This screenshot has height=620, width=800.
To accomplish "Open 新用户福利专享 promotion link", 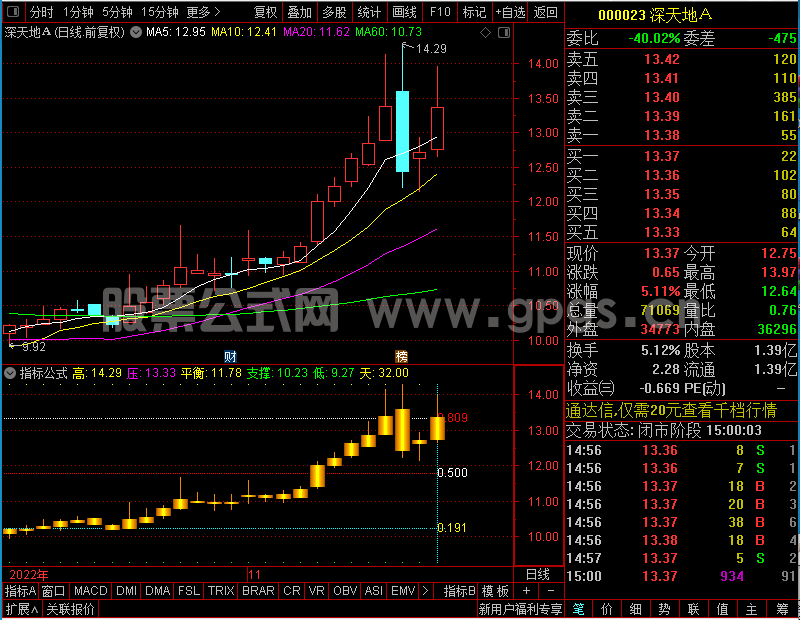I will point(520,609).
